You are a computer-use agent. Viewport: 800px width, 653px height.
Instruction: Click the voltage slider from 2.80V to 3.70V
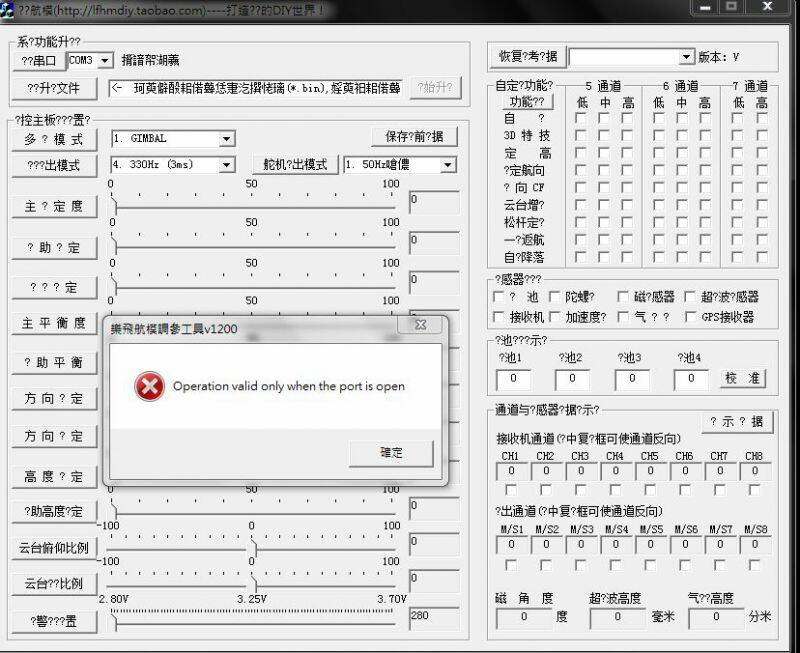[252, 621]
